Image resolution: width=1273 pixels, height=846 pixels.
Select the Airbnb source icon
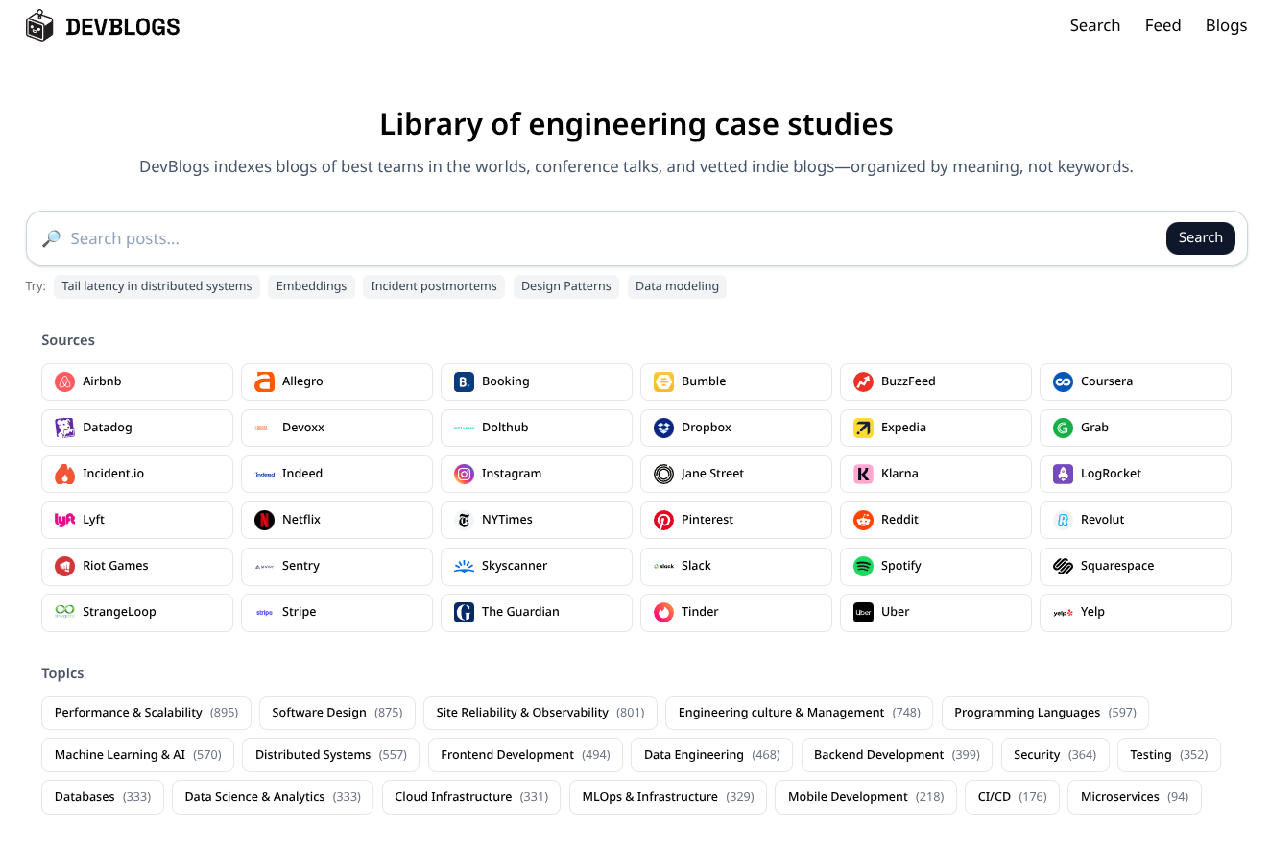tap(64, 381)
